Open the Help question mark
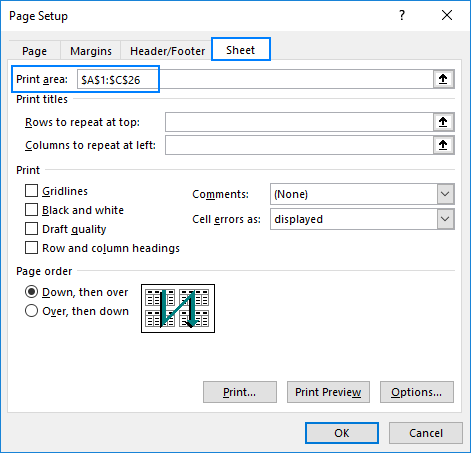The width and height of the screenshot is (471, 453). click(402, 15)
